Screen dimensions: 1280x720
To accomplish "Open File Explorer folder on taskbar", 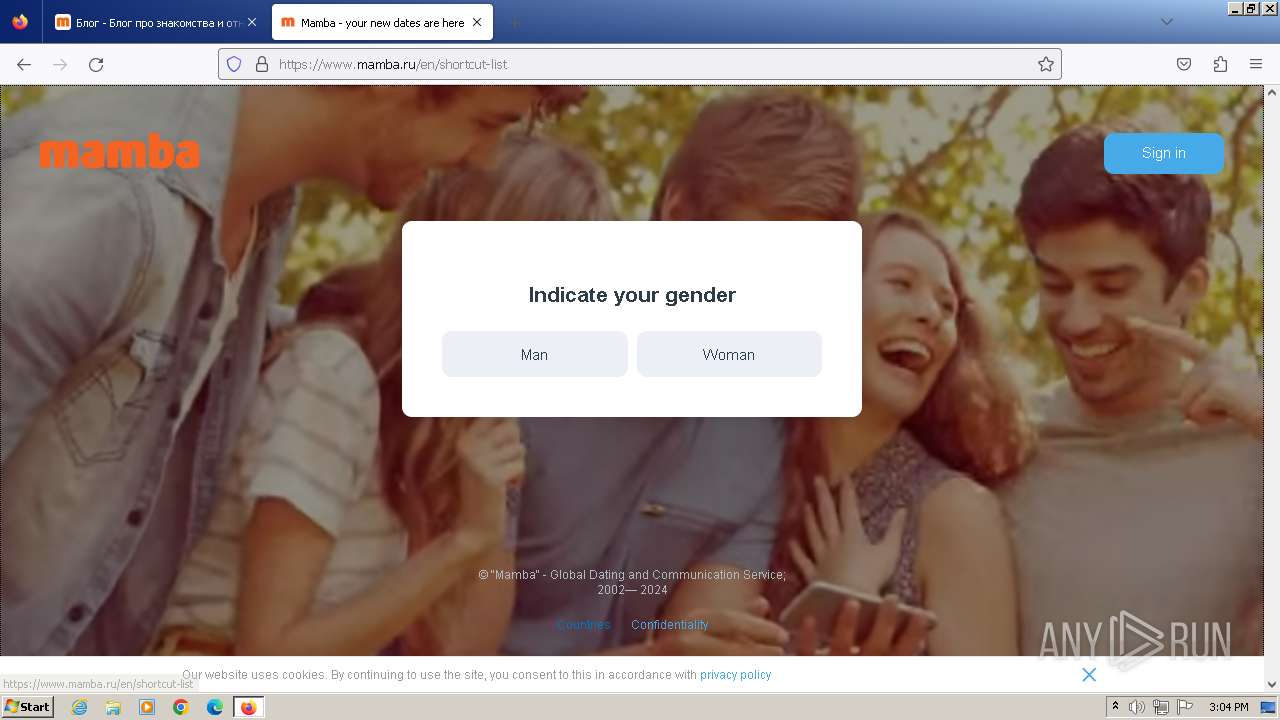I will click(x=113, y=707).
